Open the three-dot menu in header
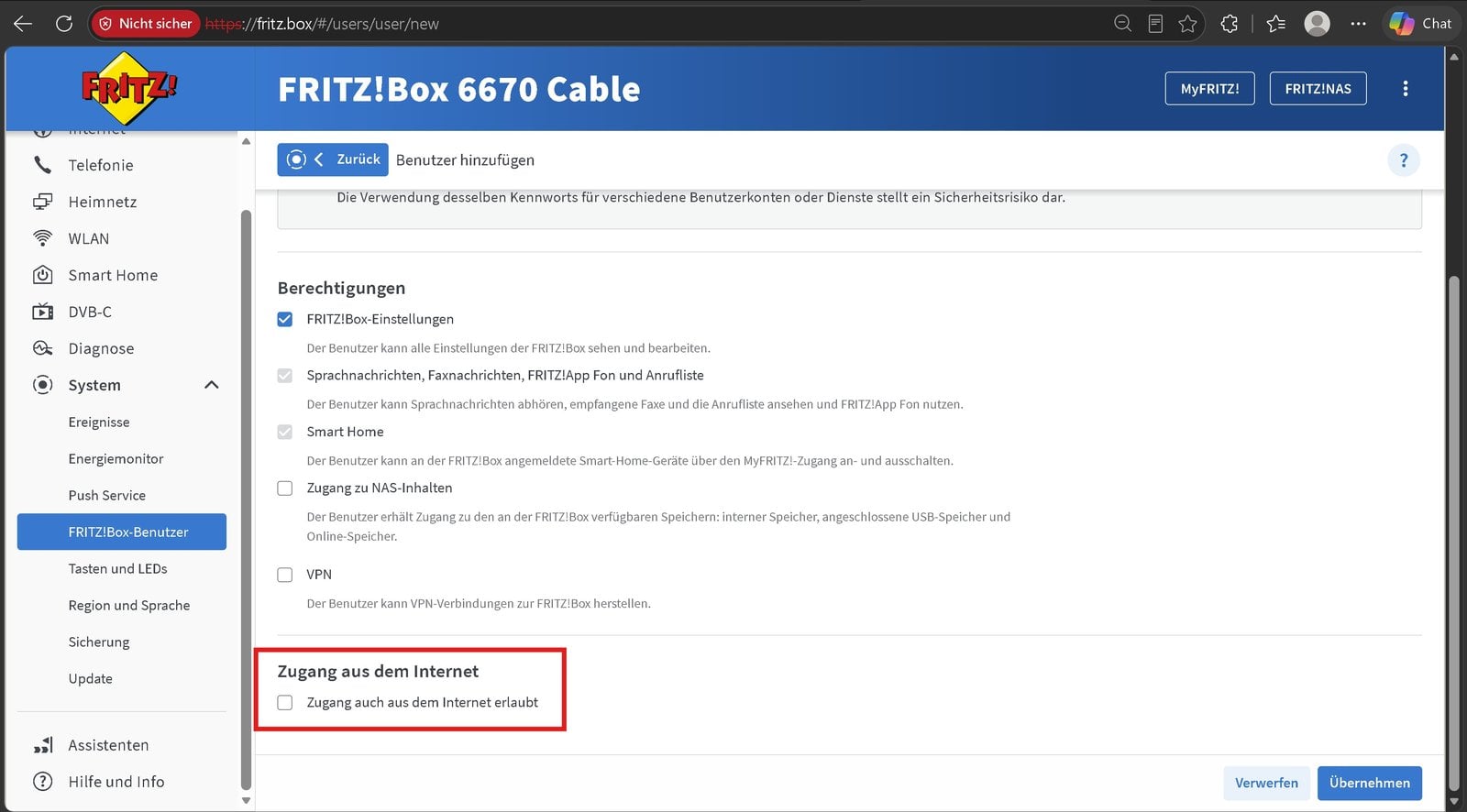The height and width of the screenshot is (812, 1467). click(1405, 89)
